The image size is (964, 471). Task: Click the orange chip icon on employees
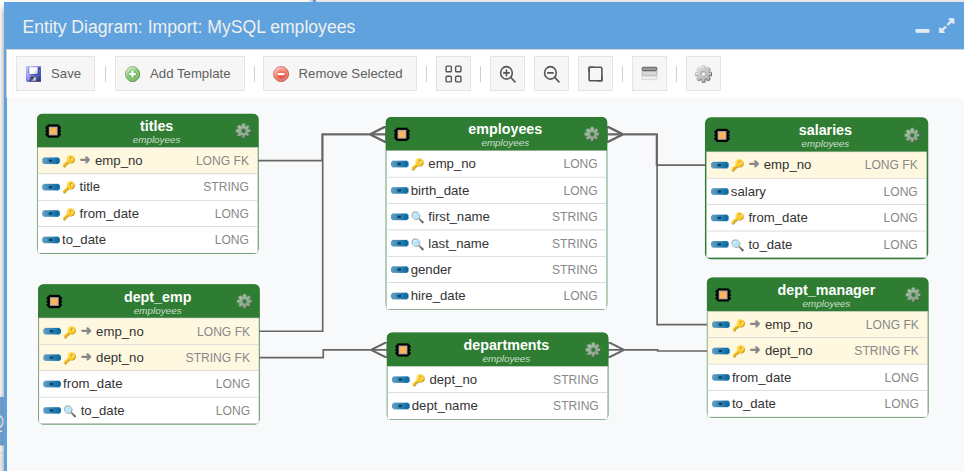pos(402,134)
